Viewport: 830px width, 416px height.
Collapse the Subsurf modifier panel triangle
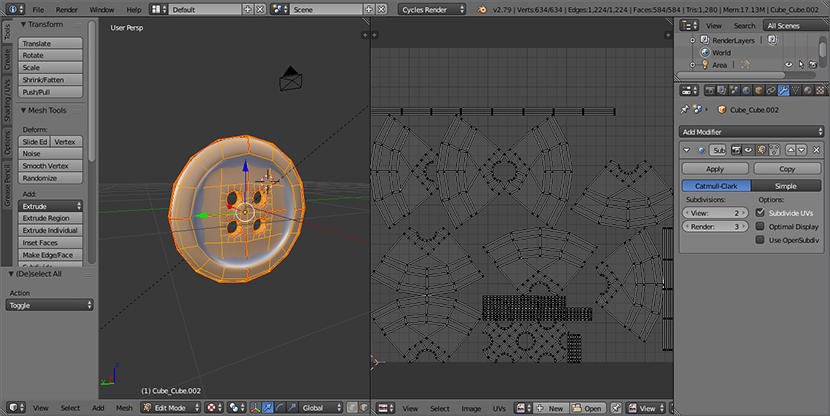coord(687,150)
